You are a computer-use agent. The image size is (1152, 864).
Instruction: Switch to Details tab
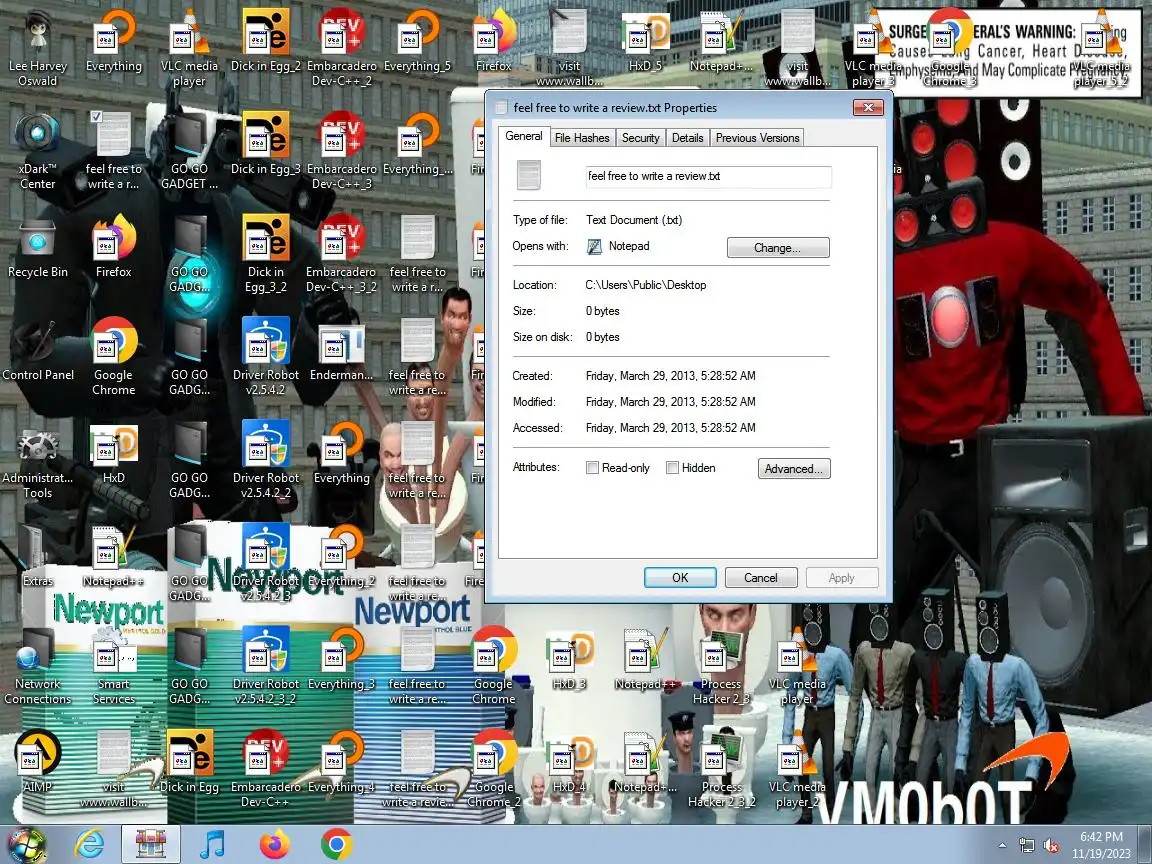coord(688,138)
